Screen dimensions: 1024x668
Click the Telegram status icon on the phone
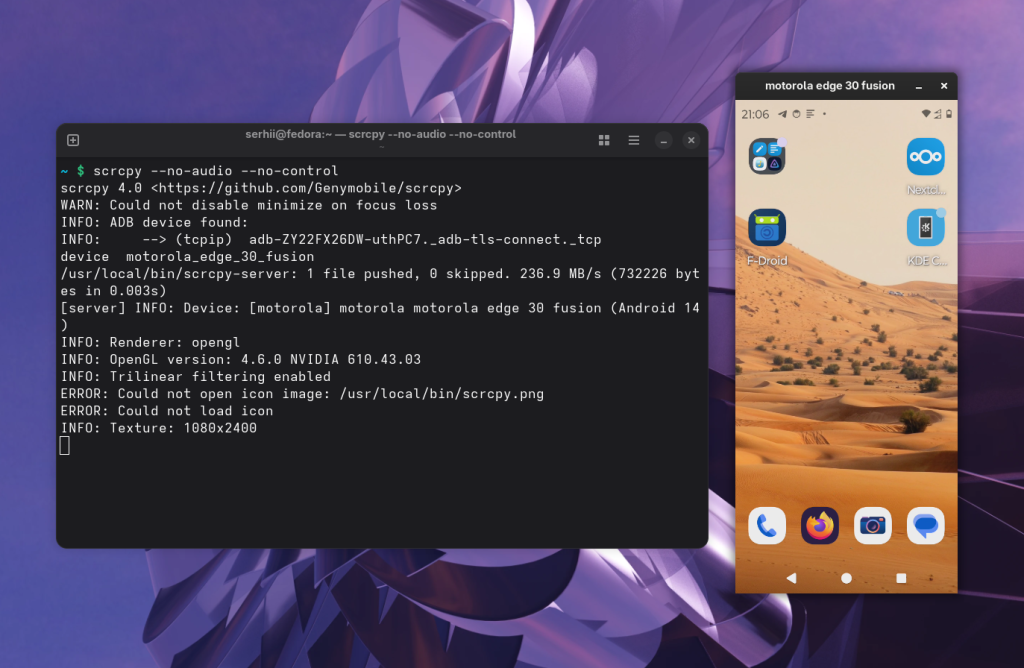click(782, 114)
